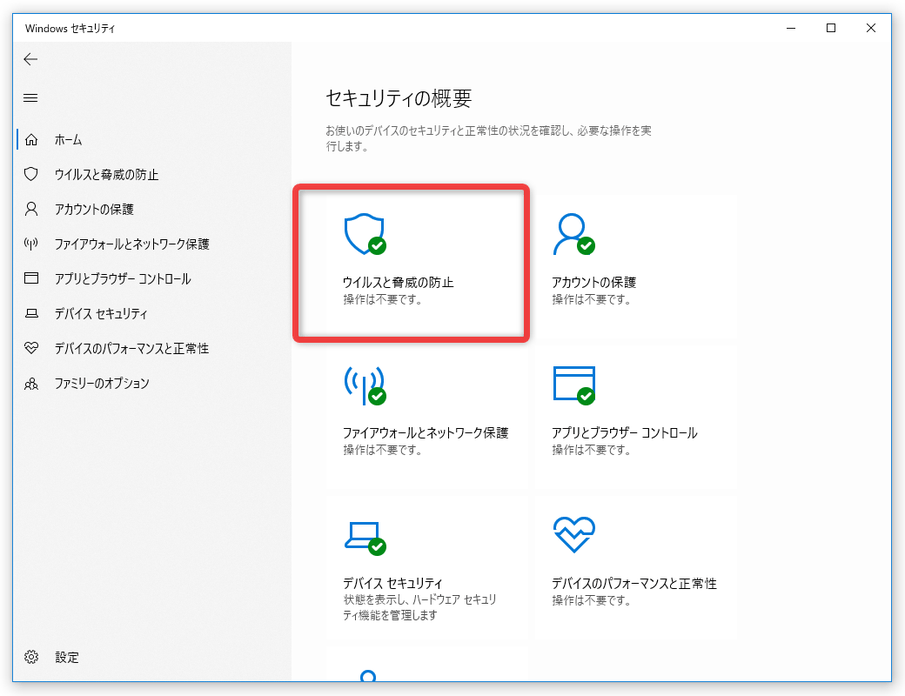This screenshot has height=696, width=905.
Task: Open the アカウントの保護 tile title
Action: (x=594, y=282)
